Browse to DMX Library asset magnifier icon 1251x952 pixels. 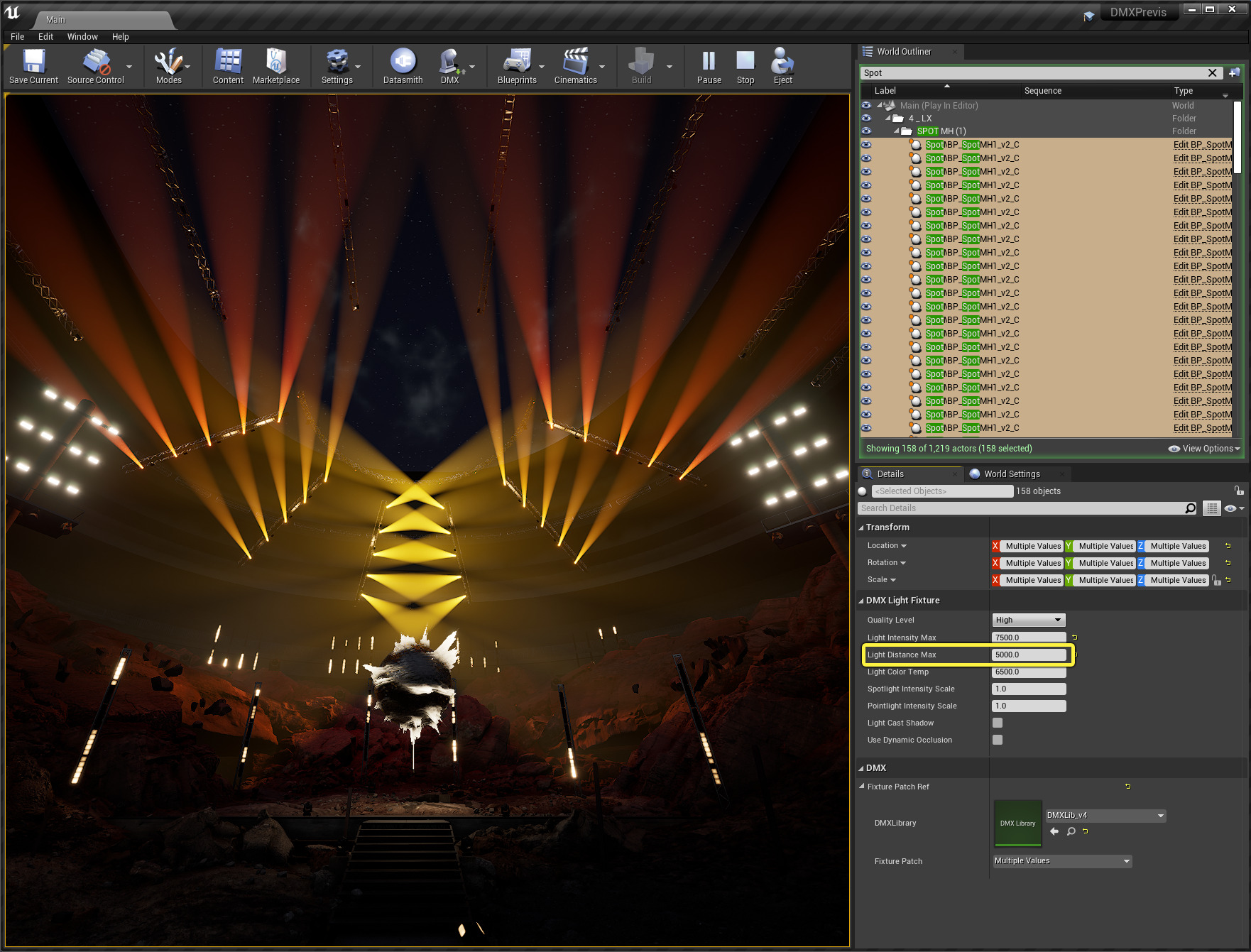(1071, 831)
